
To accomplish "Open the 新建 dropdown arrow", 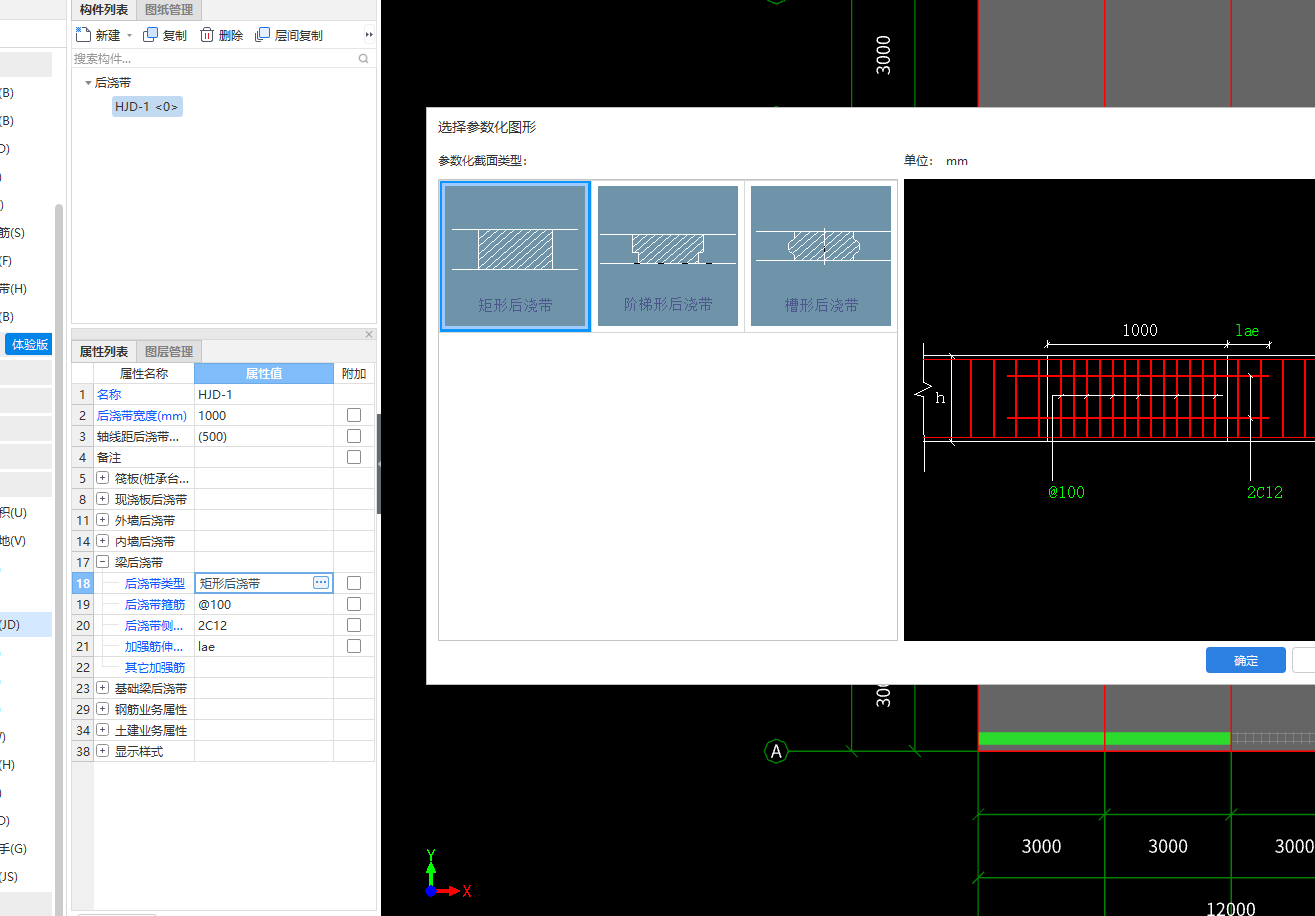I will pos(129,35).
